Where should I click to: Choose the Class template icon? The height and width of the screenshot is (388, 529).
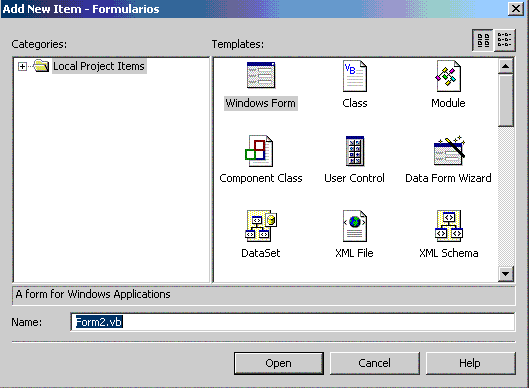pos(355,76)
